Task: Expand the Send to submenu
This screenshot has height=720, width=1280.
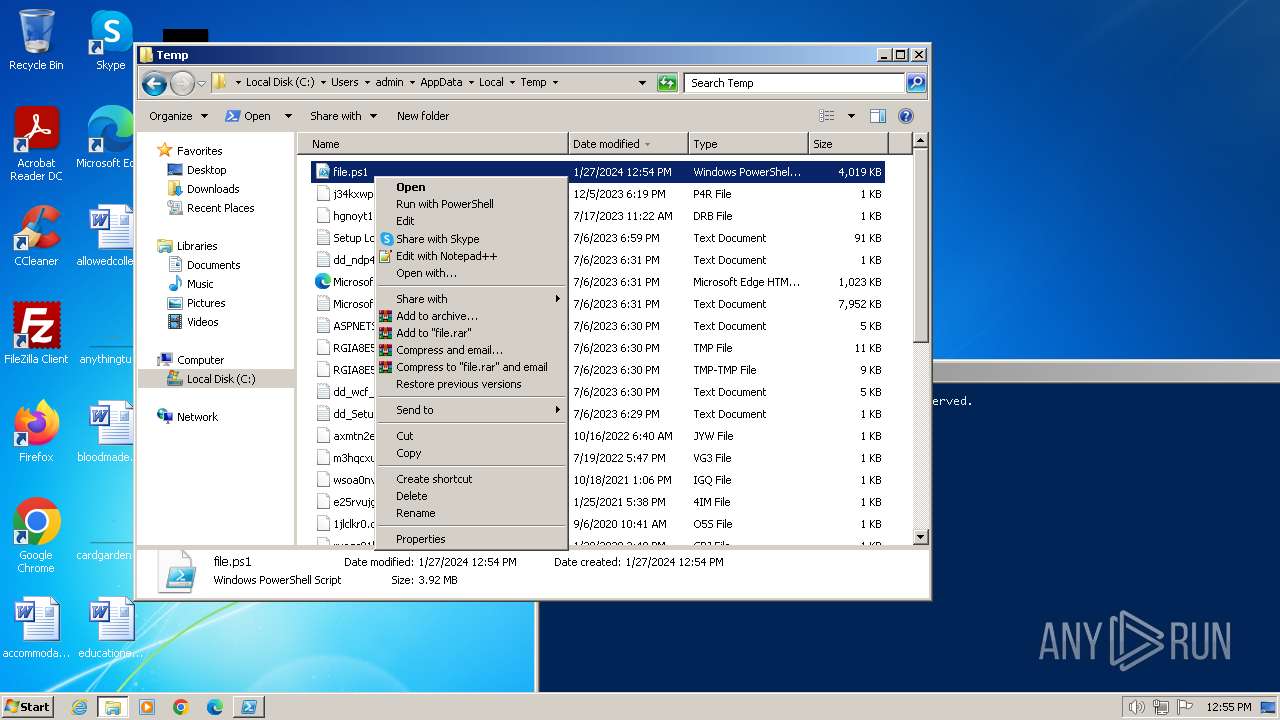Action: tap(471, 410)
